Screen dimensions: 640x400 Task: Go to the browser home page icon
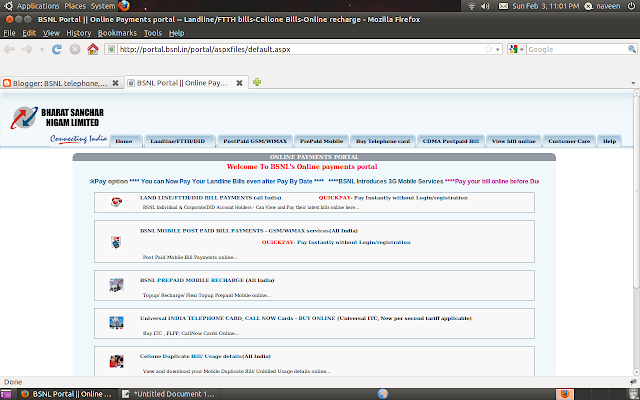click(93, 49)
